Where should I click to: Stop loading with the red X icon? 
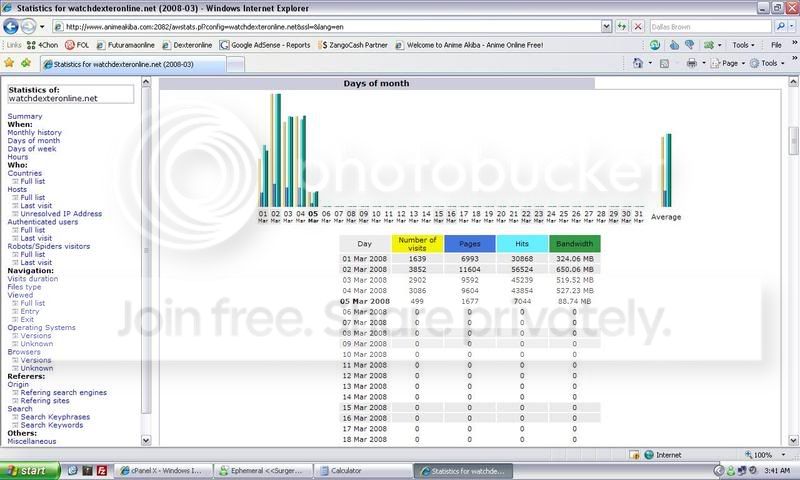[638, 27]
